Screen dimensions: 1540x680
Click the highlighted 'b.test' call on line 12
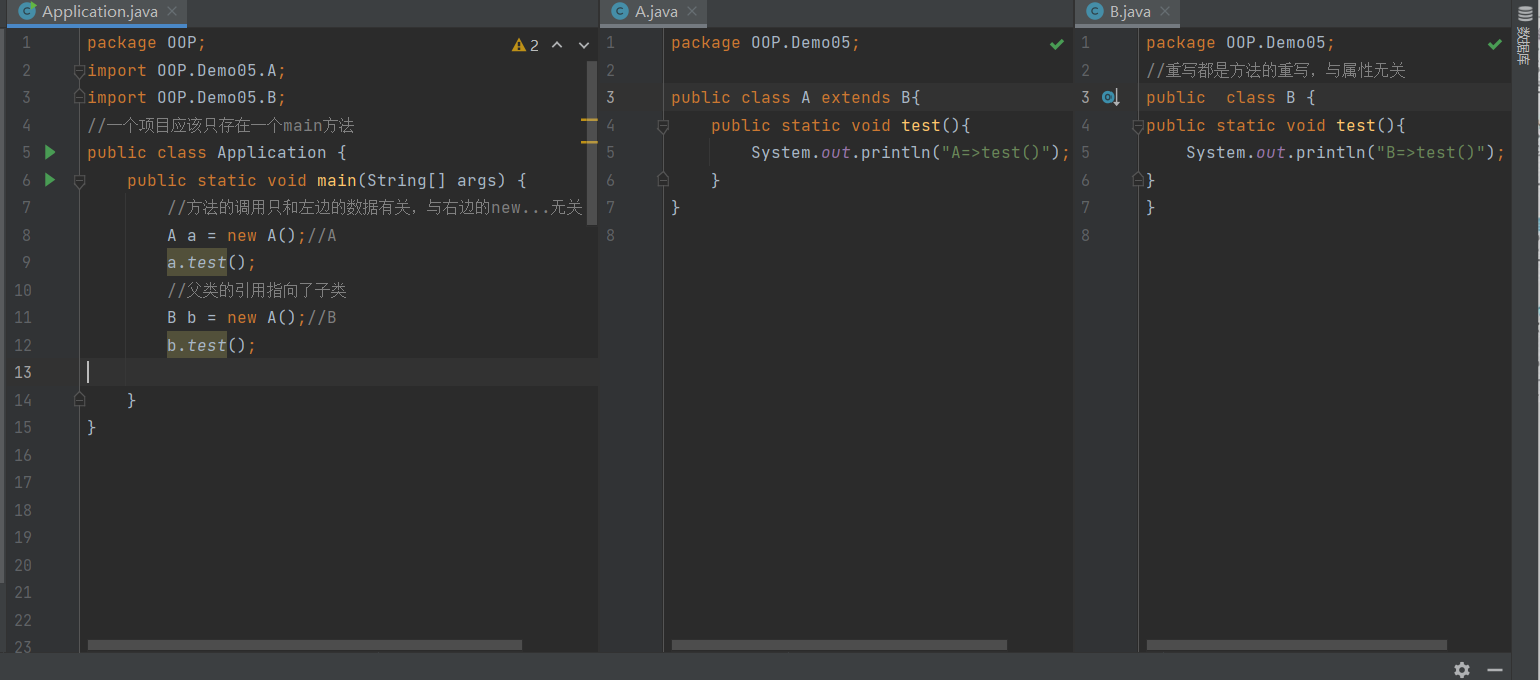pos(197,345)
